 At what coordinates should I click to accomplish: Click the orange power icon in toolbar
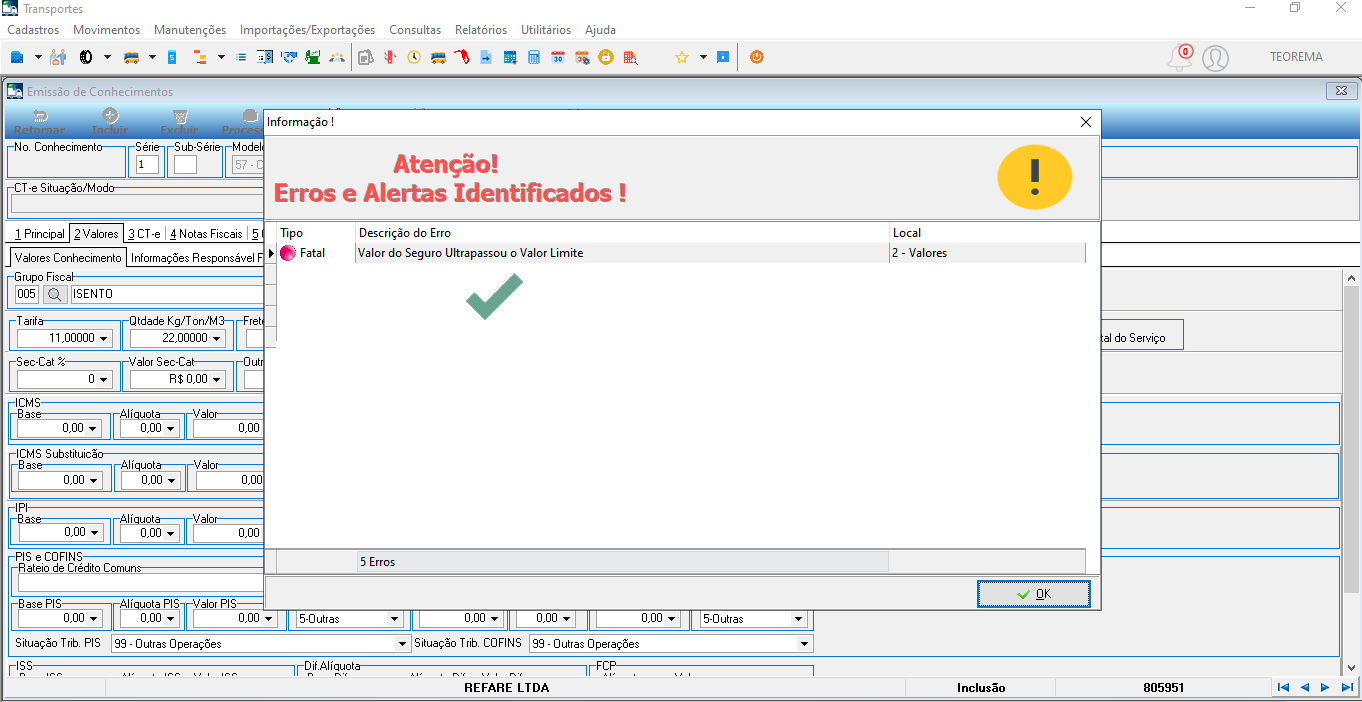[756, 57]
